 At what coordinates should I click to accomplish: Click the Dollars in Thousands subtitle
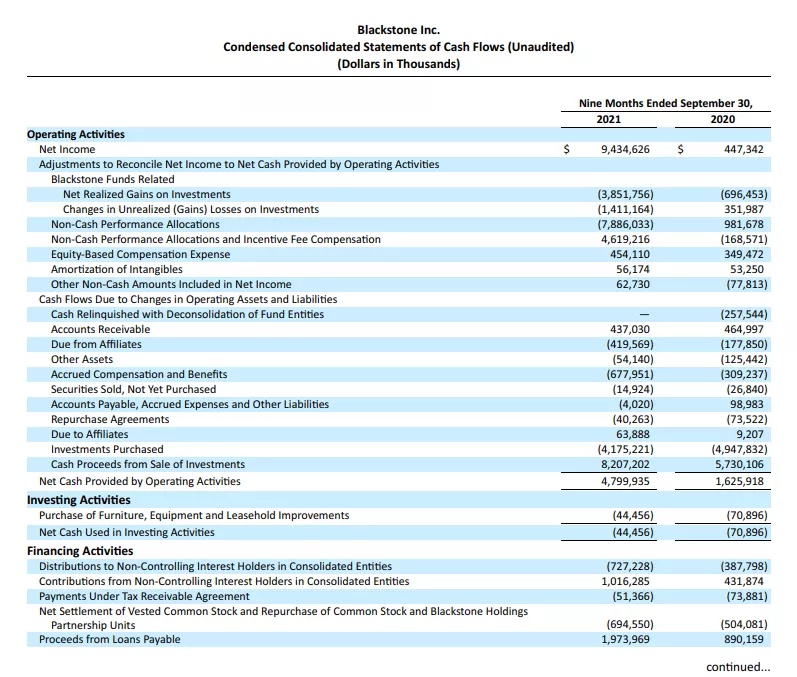click(398, 64)
